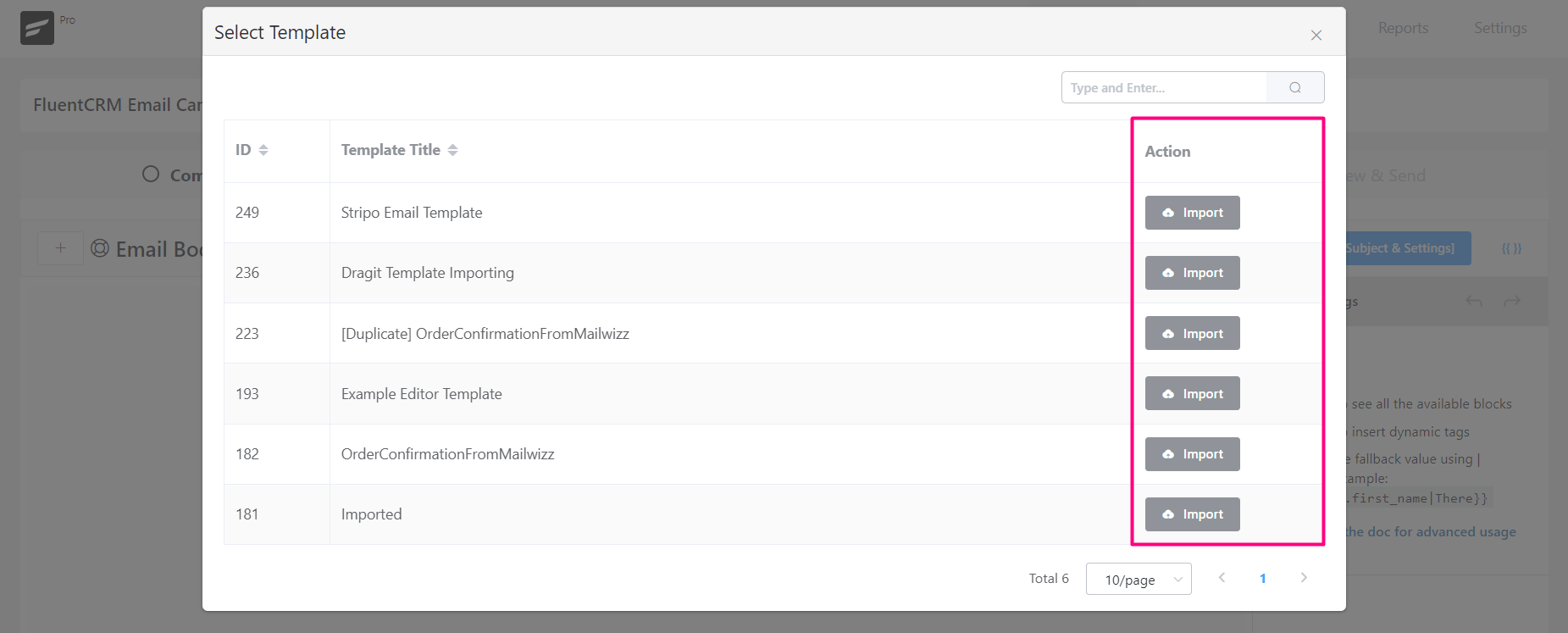Click ID 181 cell
The image size is (1568, 633).
click(277, 514)
